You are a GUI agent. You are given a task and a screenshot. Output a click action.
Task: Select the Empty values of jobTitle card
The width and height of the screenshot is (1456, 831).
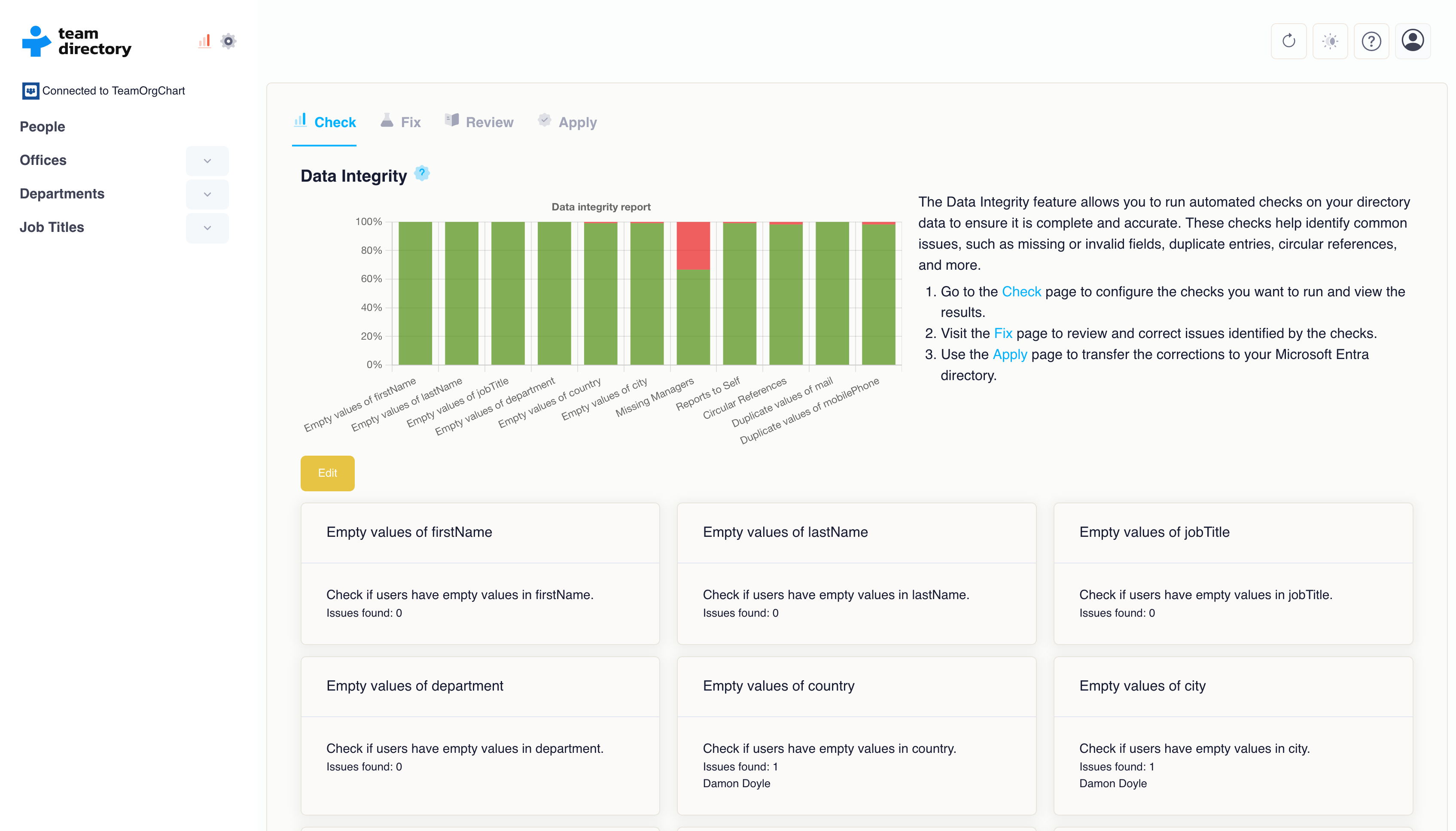click(1233, 574)
